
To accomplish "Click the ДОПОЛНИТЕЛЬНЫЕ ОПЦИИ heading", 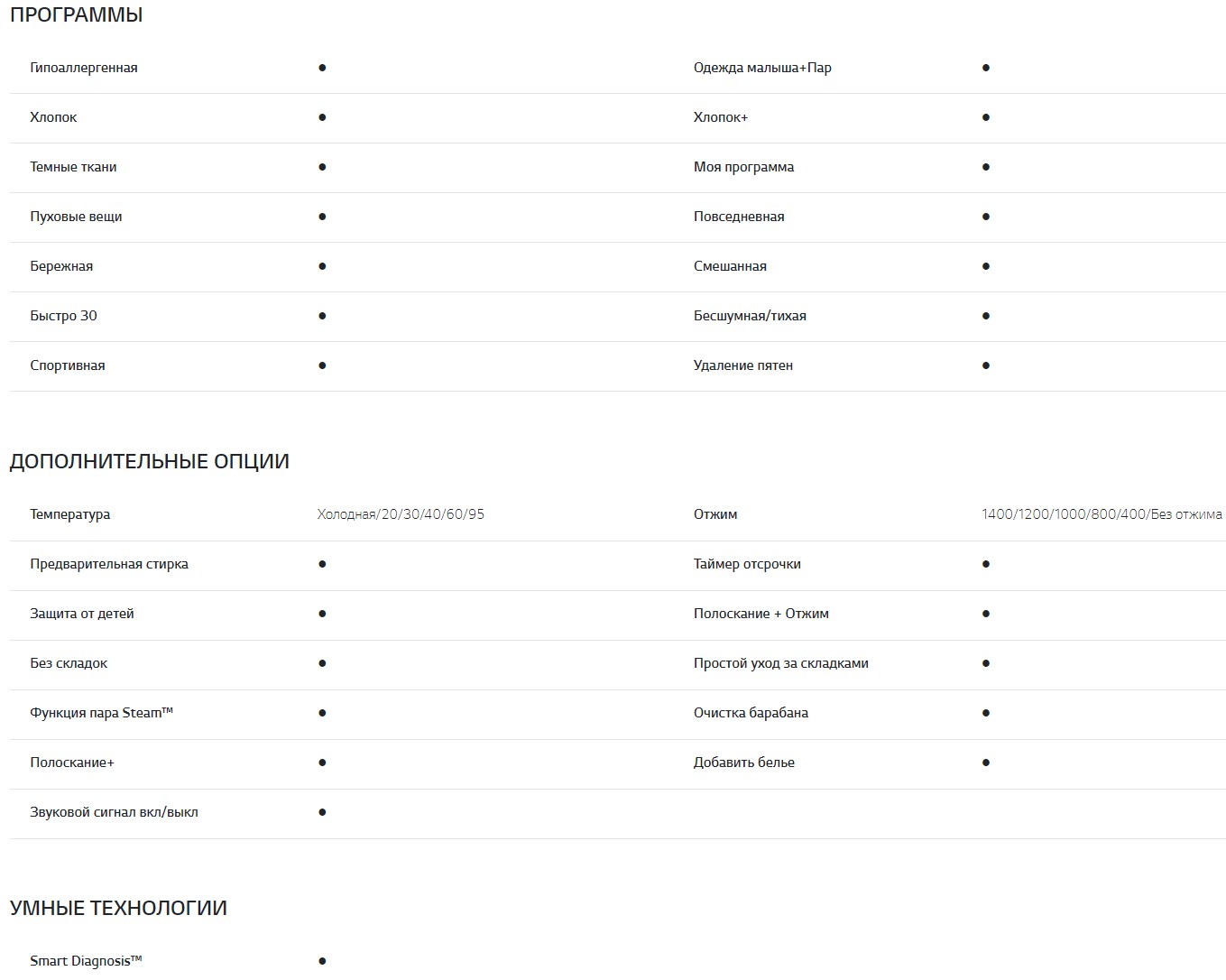I will coord(150,461).
